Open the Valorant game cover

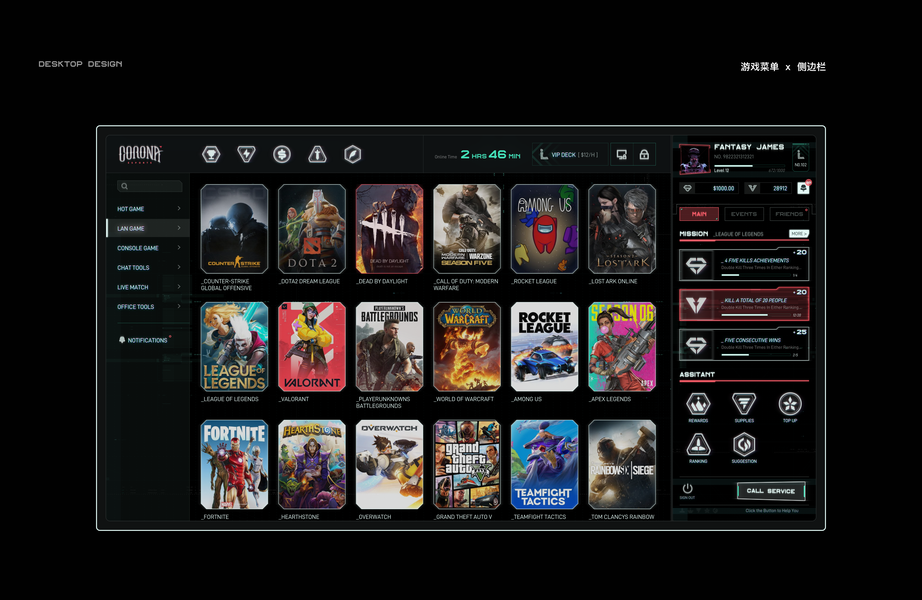(312, 346)
